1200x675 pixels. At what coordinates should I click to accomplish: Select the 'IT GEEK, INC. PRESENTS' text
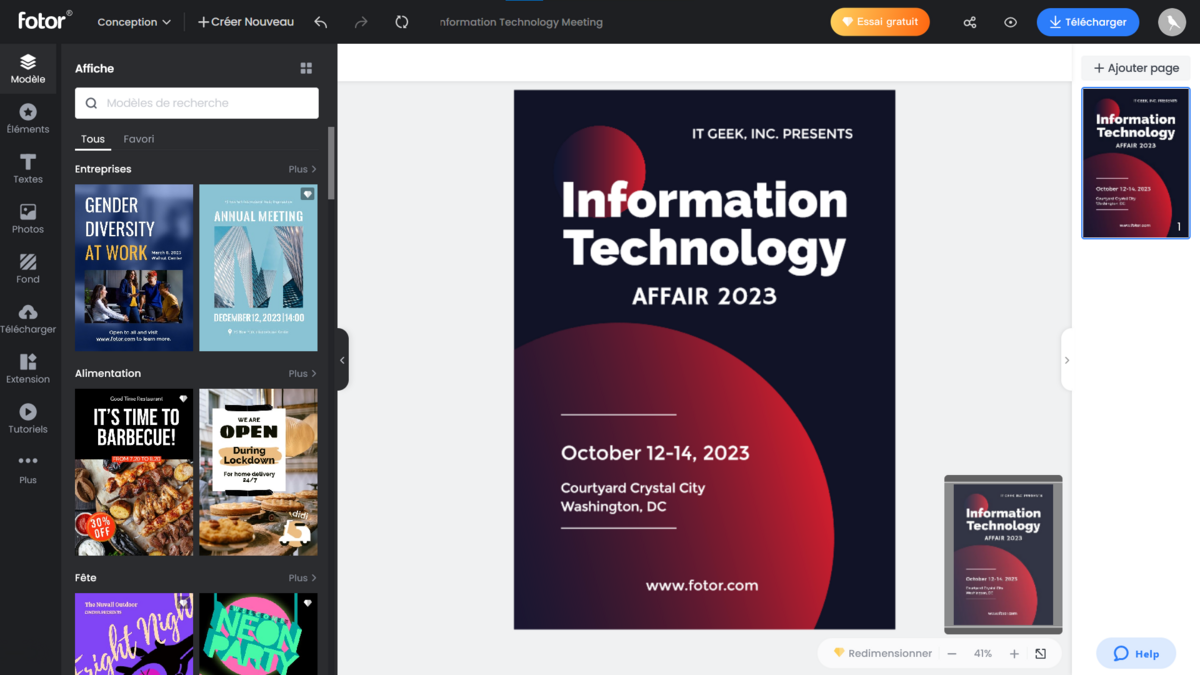[772, 134]
